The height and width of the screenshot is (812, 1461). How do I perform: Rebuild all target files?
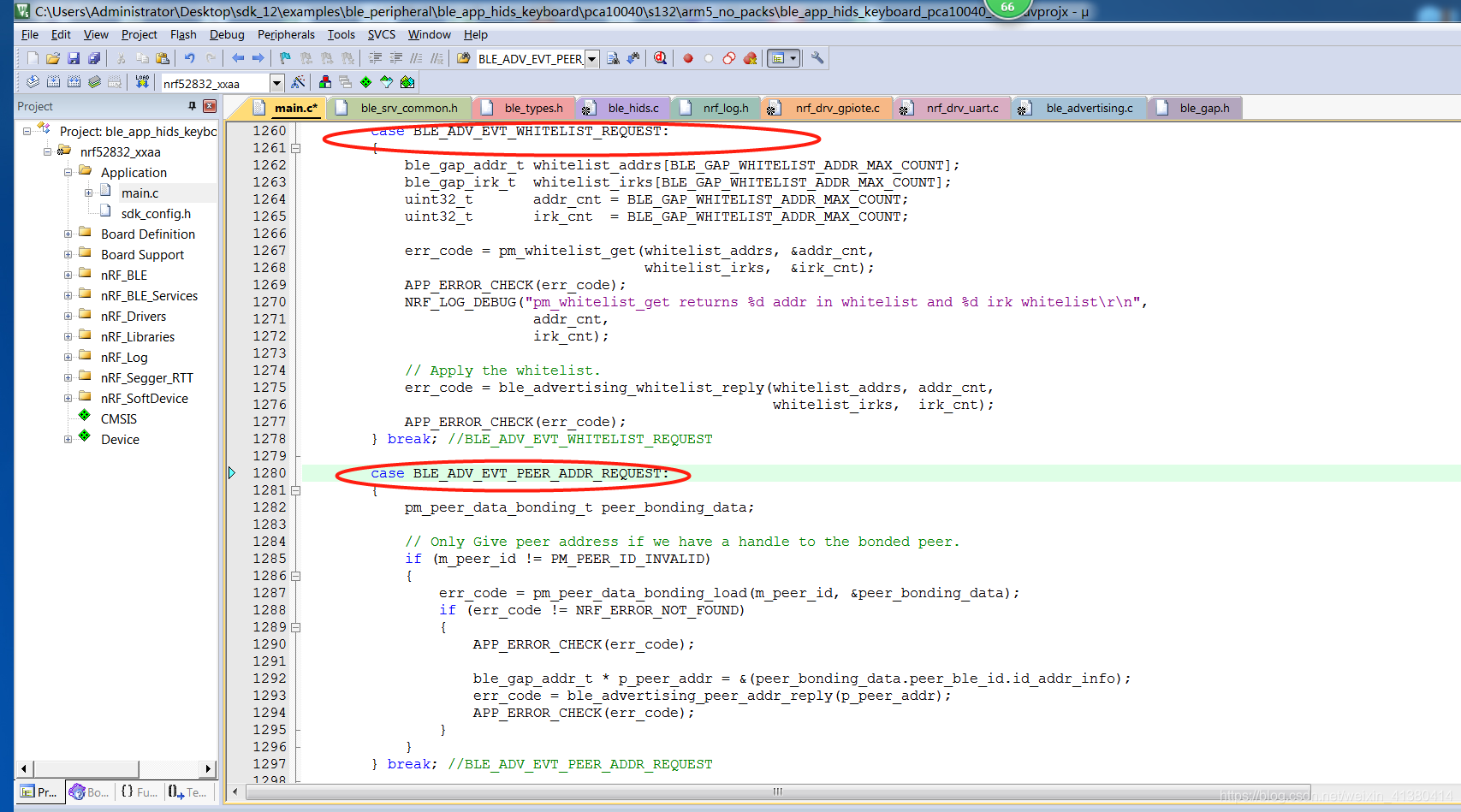74,82
